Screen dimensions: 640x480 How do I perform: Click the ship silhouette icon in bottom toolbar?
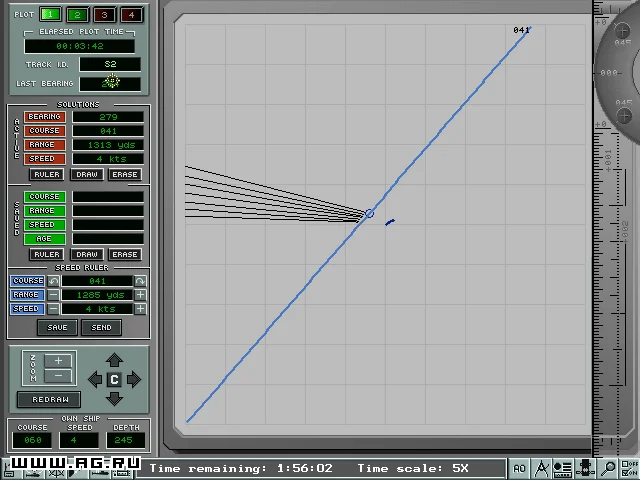pos(585,469)
